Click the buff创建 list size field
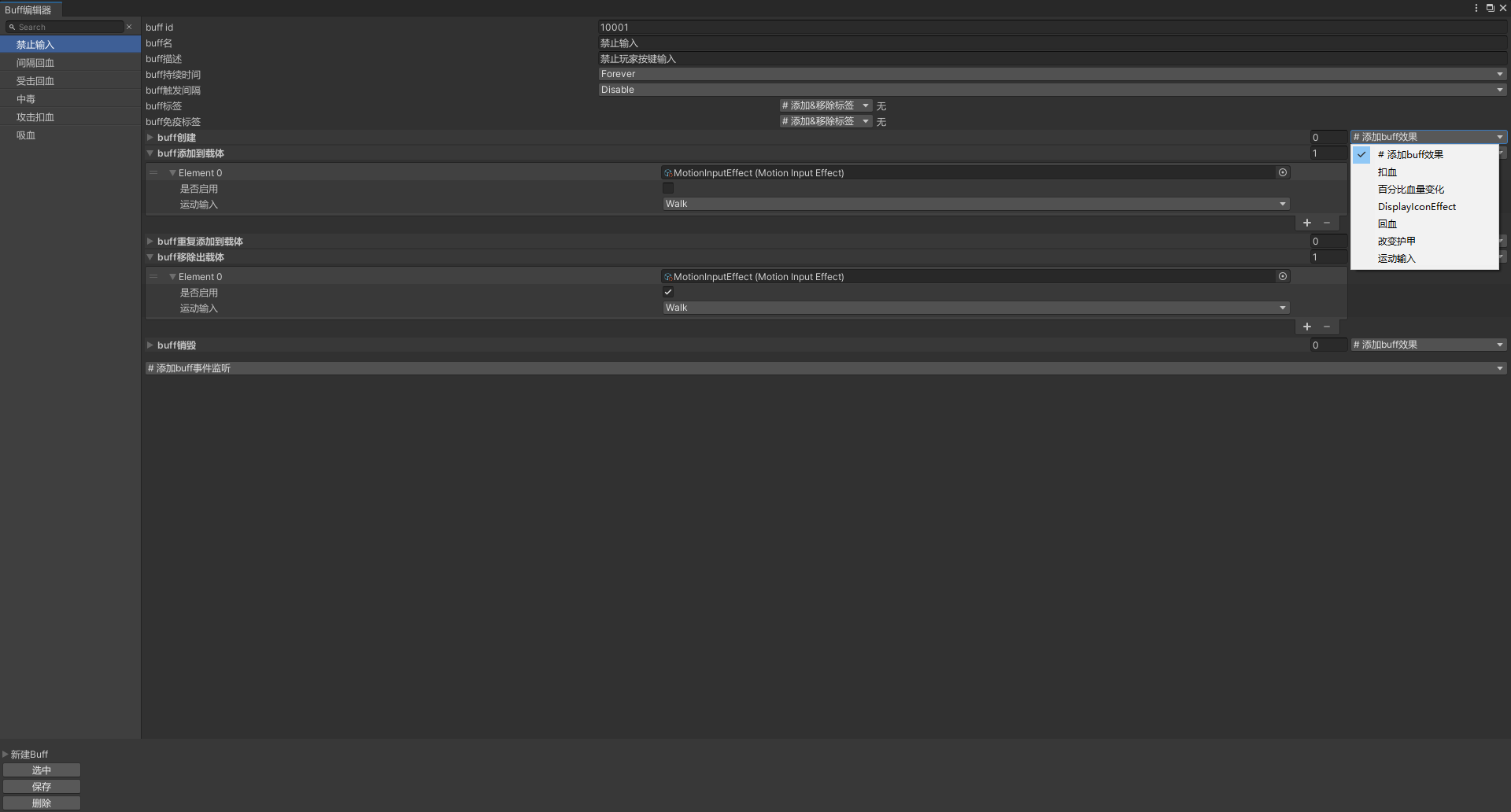Screen dimensions: 1511x812 [x=1328, y=137]
